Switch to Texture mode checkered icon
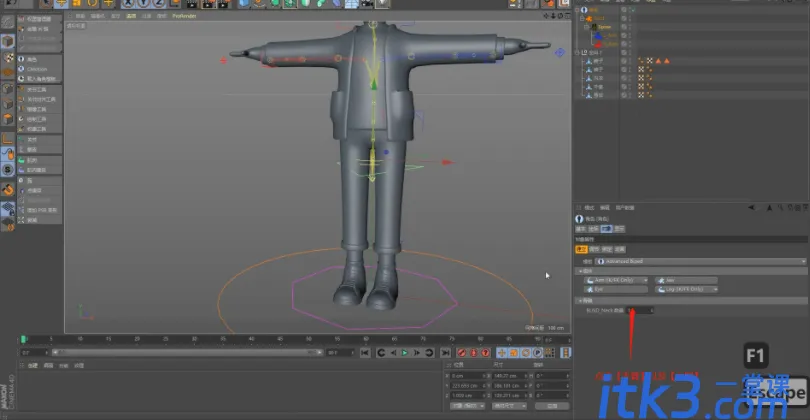This screenshot has height=420, width=810. pyautogui.click(x=8, y=57)
